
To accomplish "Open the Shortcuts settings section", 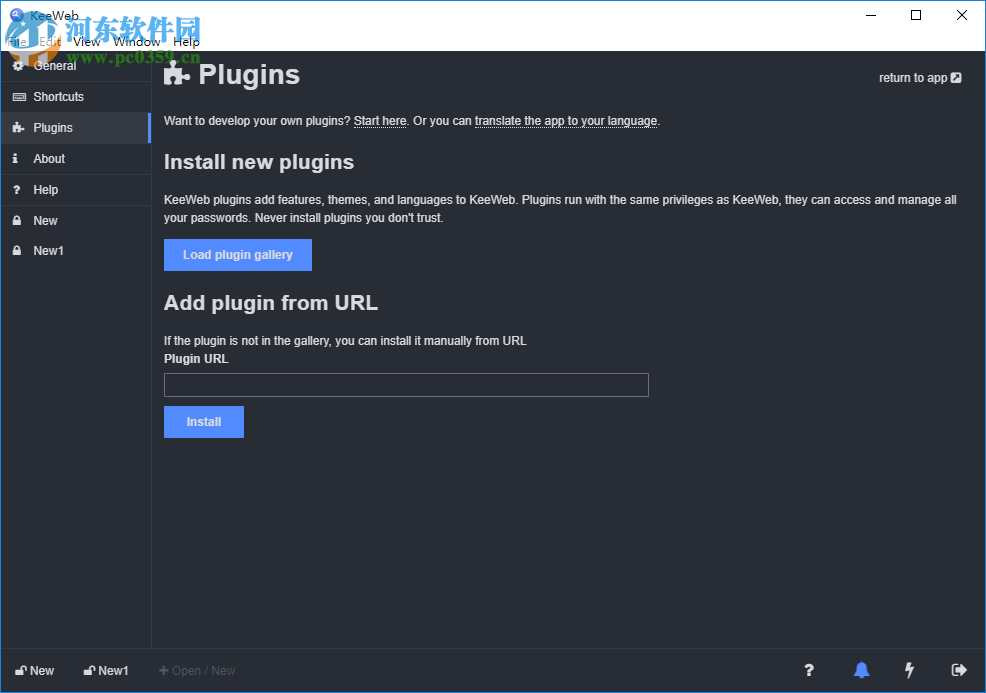I will pyautogui.click(x=58, y=97).
